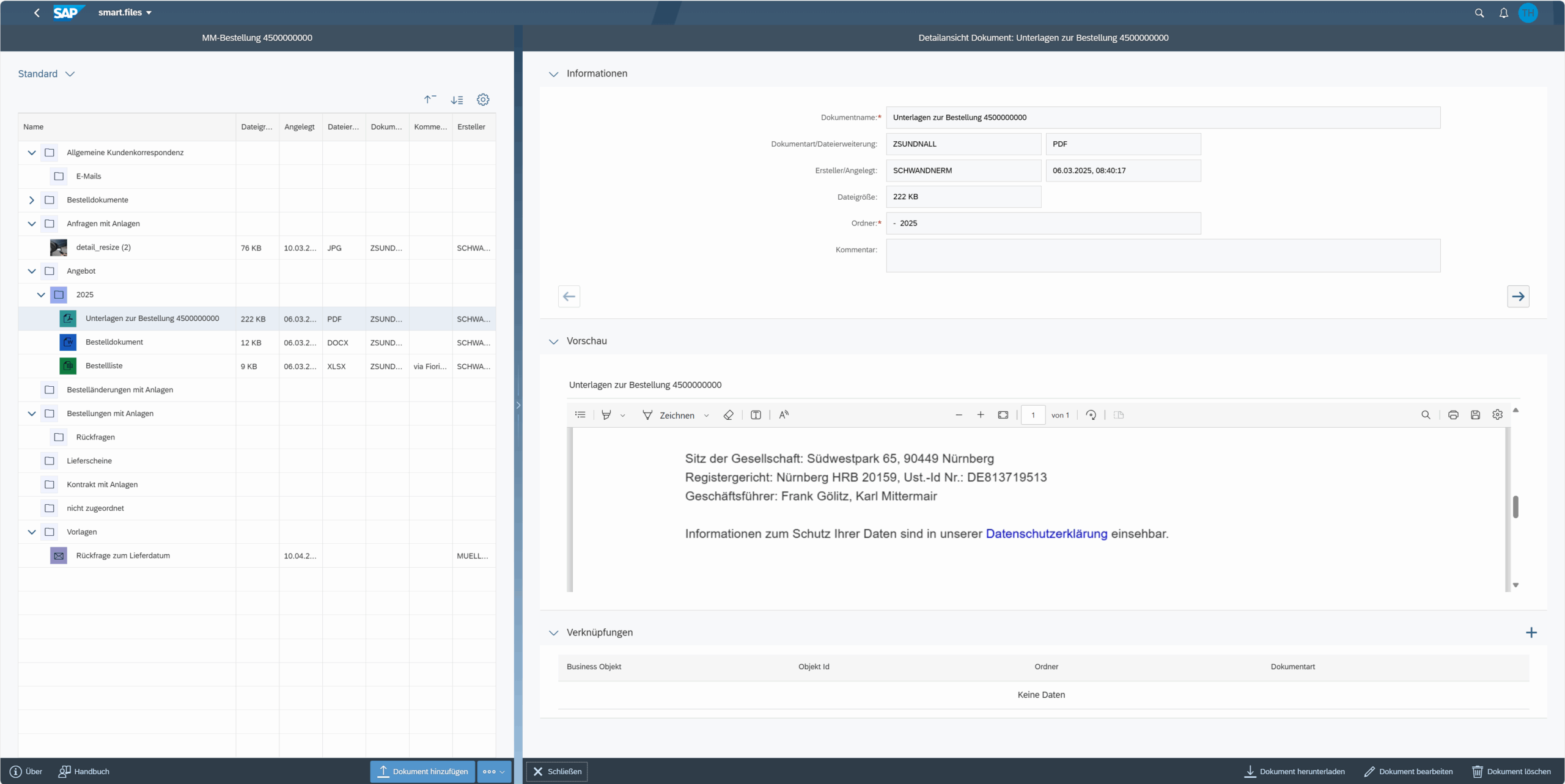Collapse the 2025 folder
Viewport: 1565px width, 784px height.
pyautogui.click(x=41, y=295)
